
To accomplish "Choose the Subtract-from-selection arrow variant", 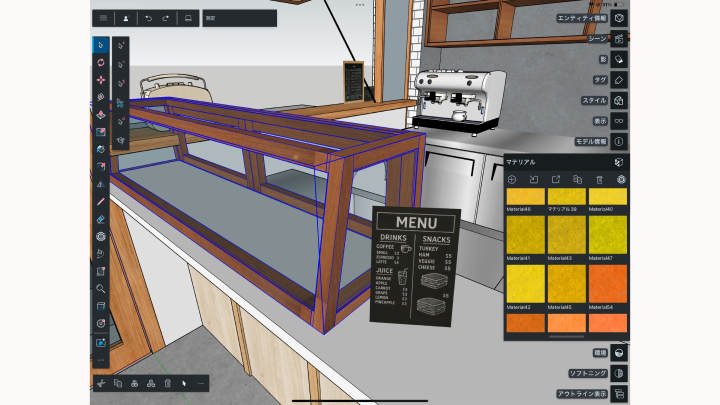I will pos(121,65).
